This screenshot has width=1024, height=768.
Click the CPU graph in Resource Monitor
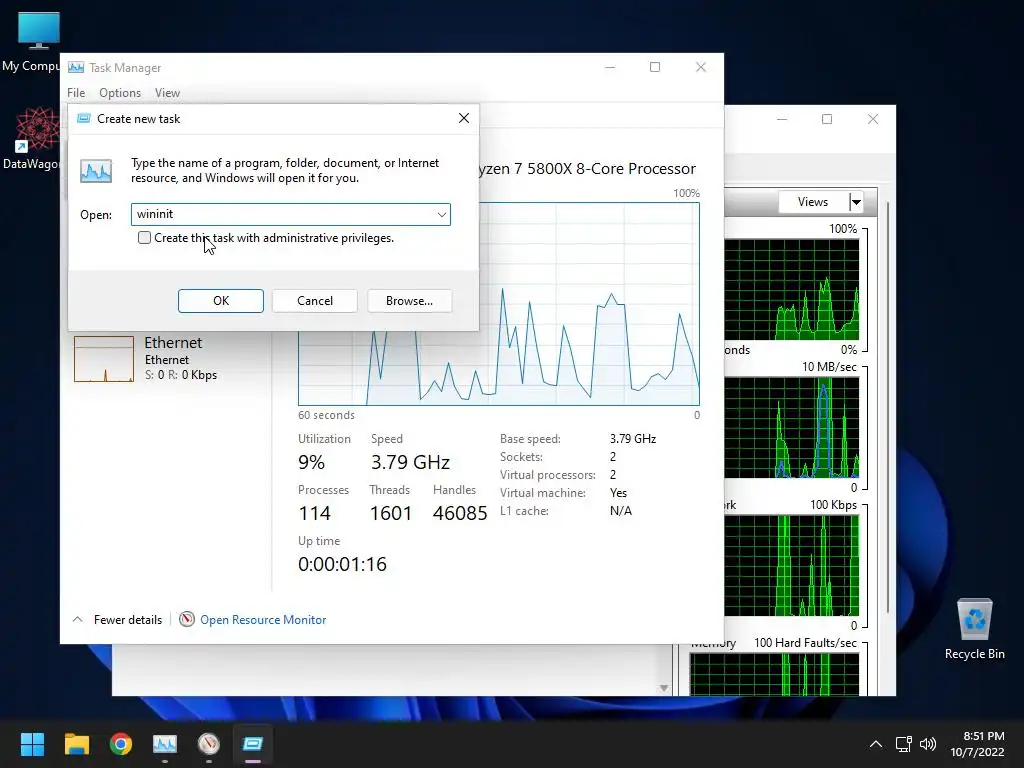coord(792,289)
